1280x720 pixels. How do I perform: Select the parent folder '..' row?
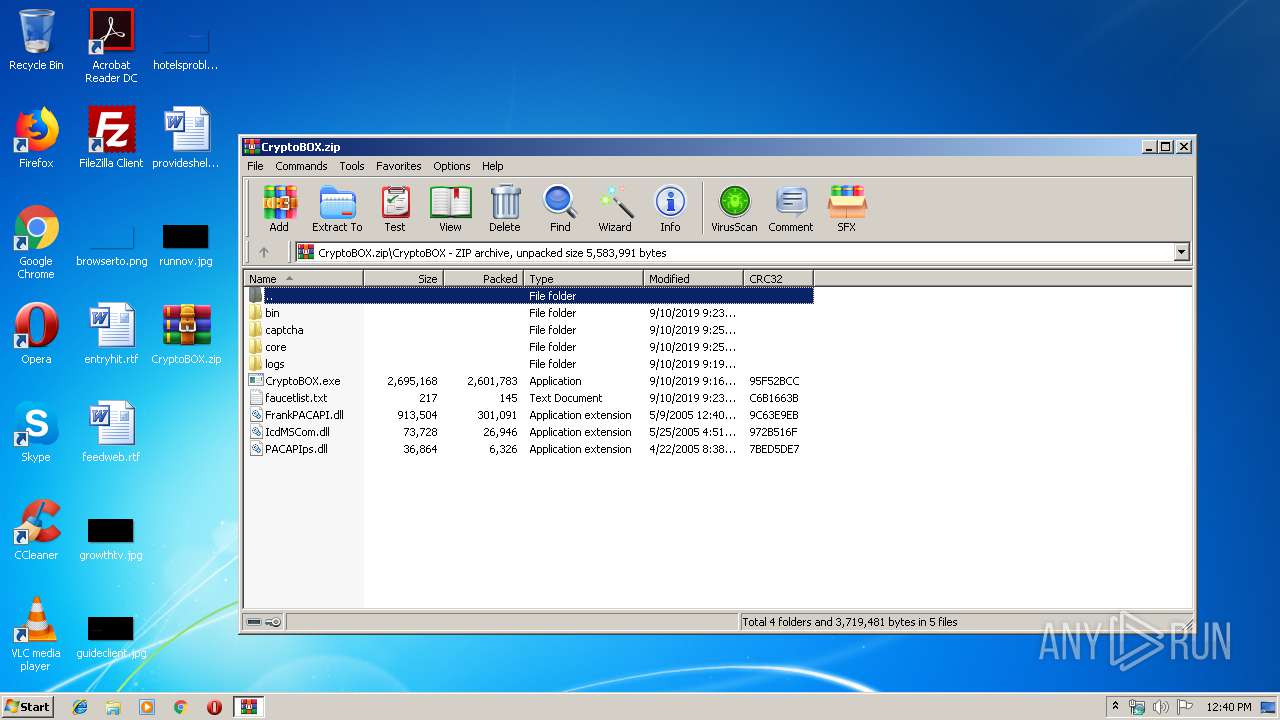tap(529, 296)
